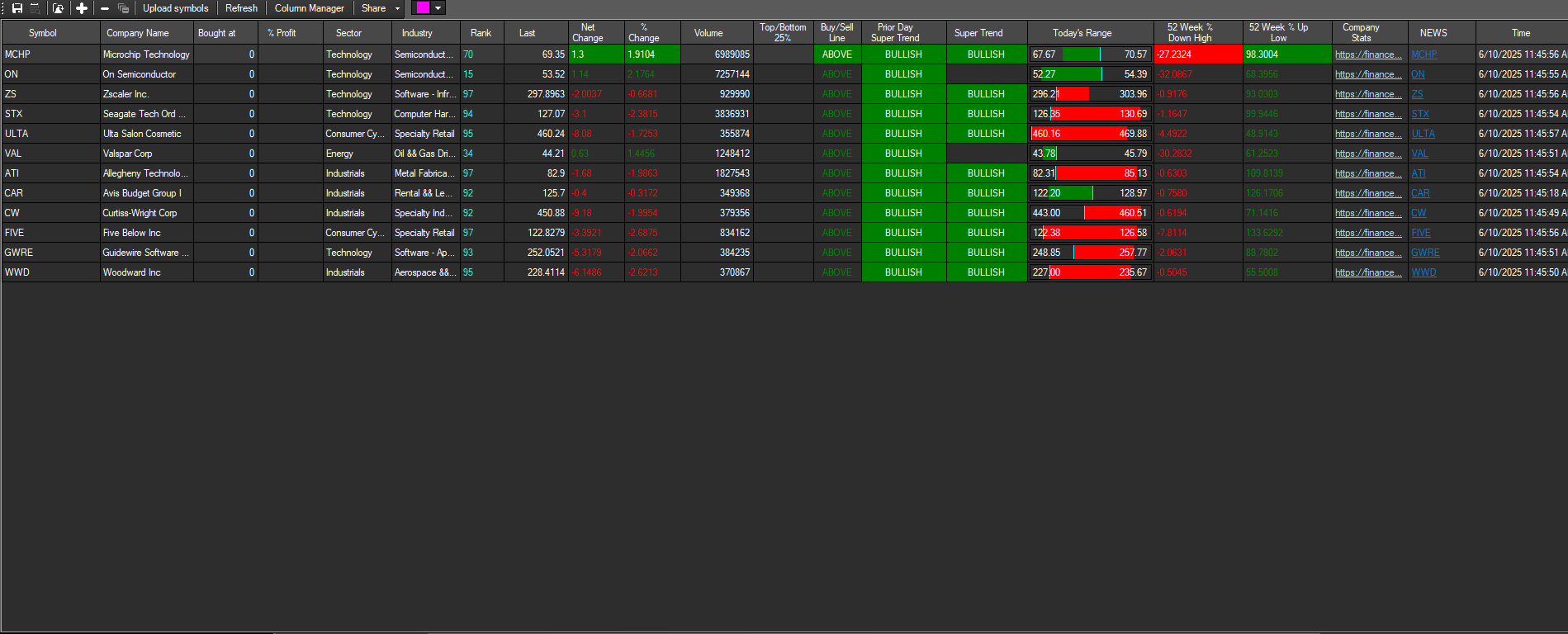Click the Curtiss-Wright Corp company name

pos(140,213)
